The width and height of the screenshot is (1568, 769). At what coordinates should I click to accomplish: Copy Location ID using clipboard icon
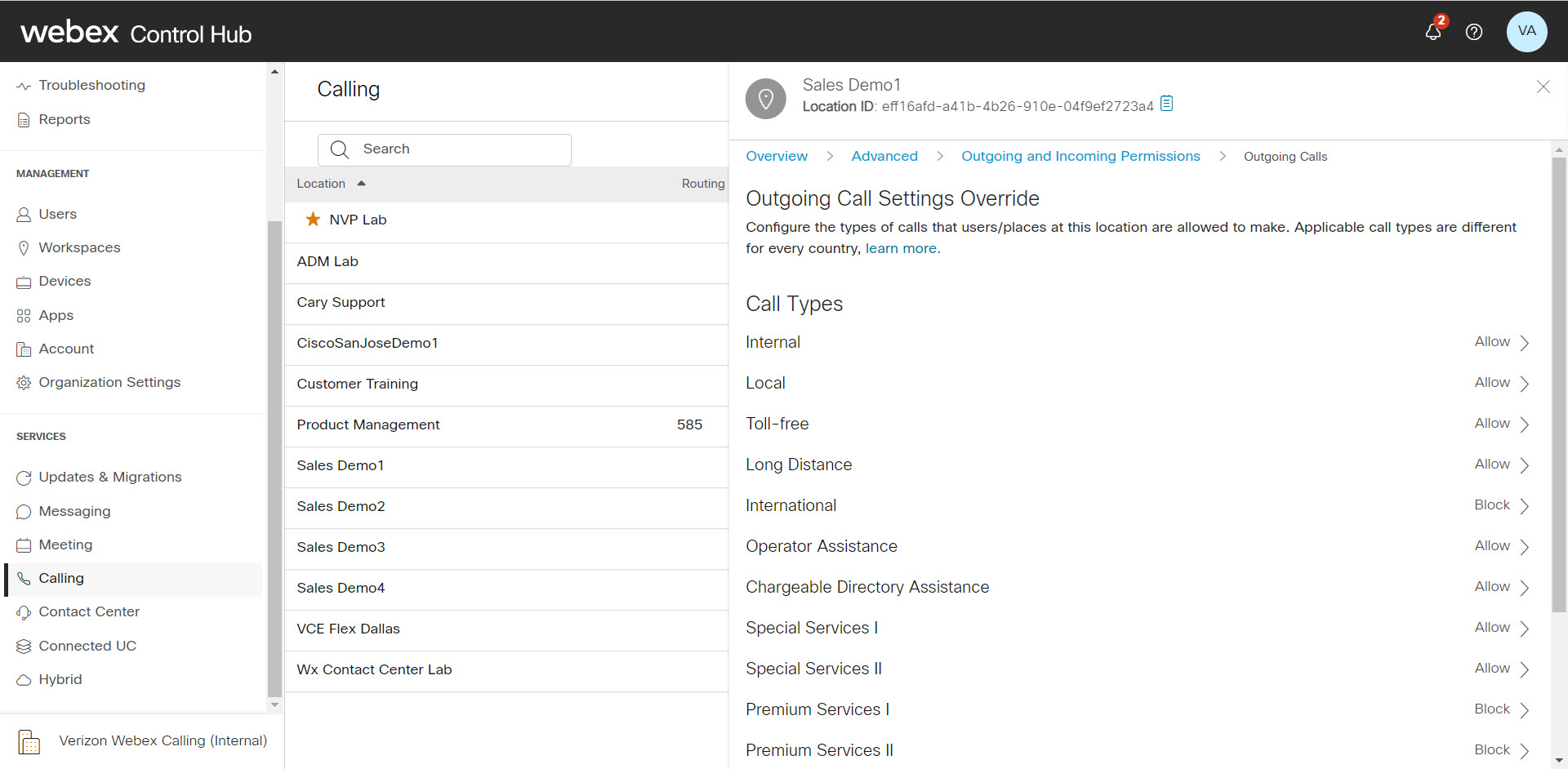1166,104
